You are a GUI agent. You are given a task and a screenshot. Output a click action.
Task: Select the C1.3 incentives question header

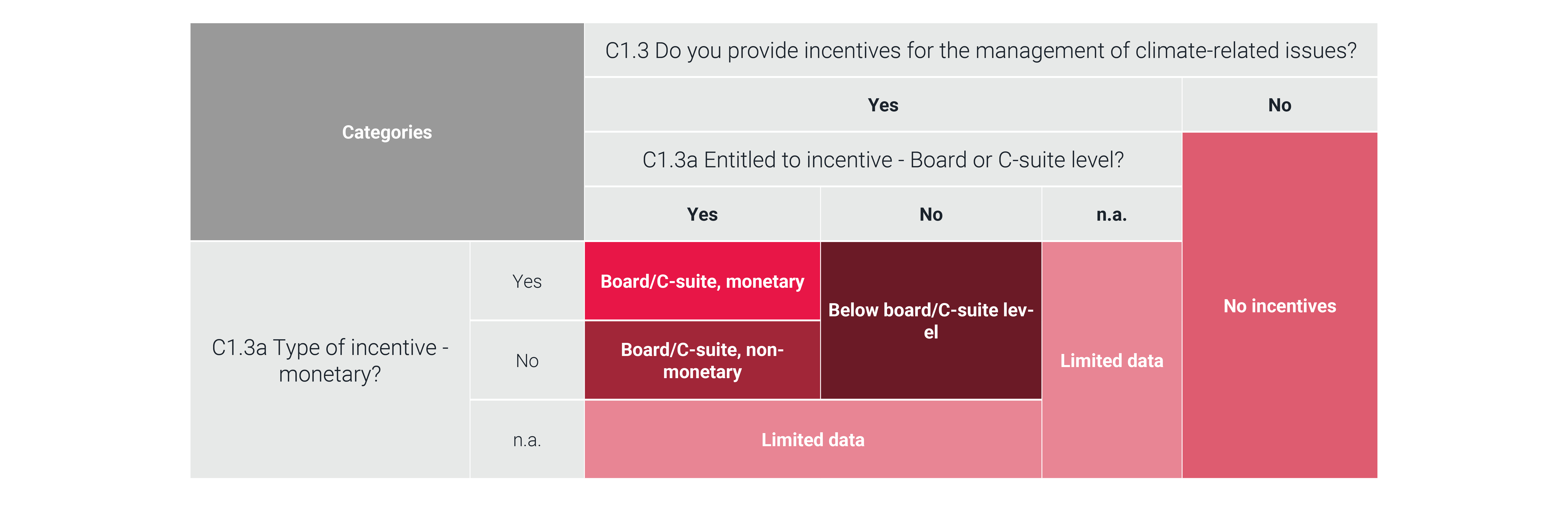981,50
